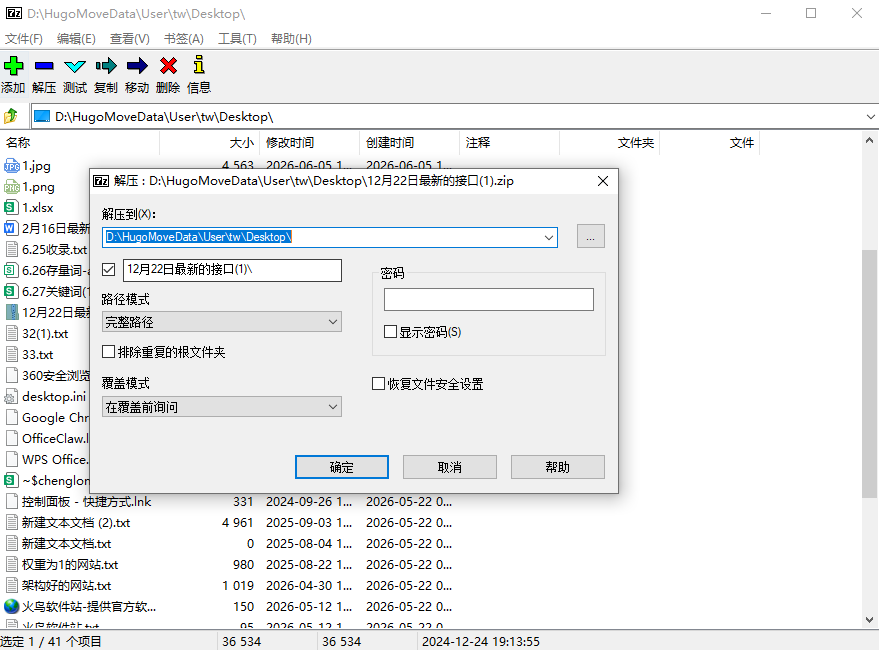Select the ~$chenglon spreadsheet icon
Screen dimensions: 879x650
pyautogui.click(x=11, y=480)
